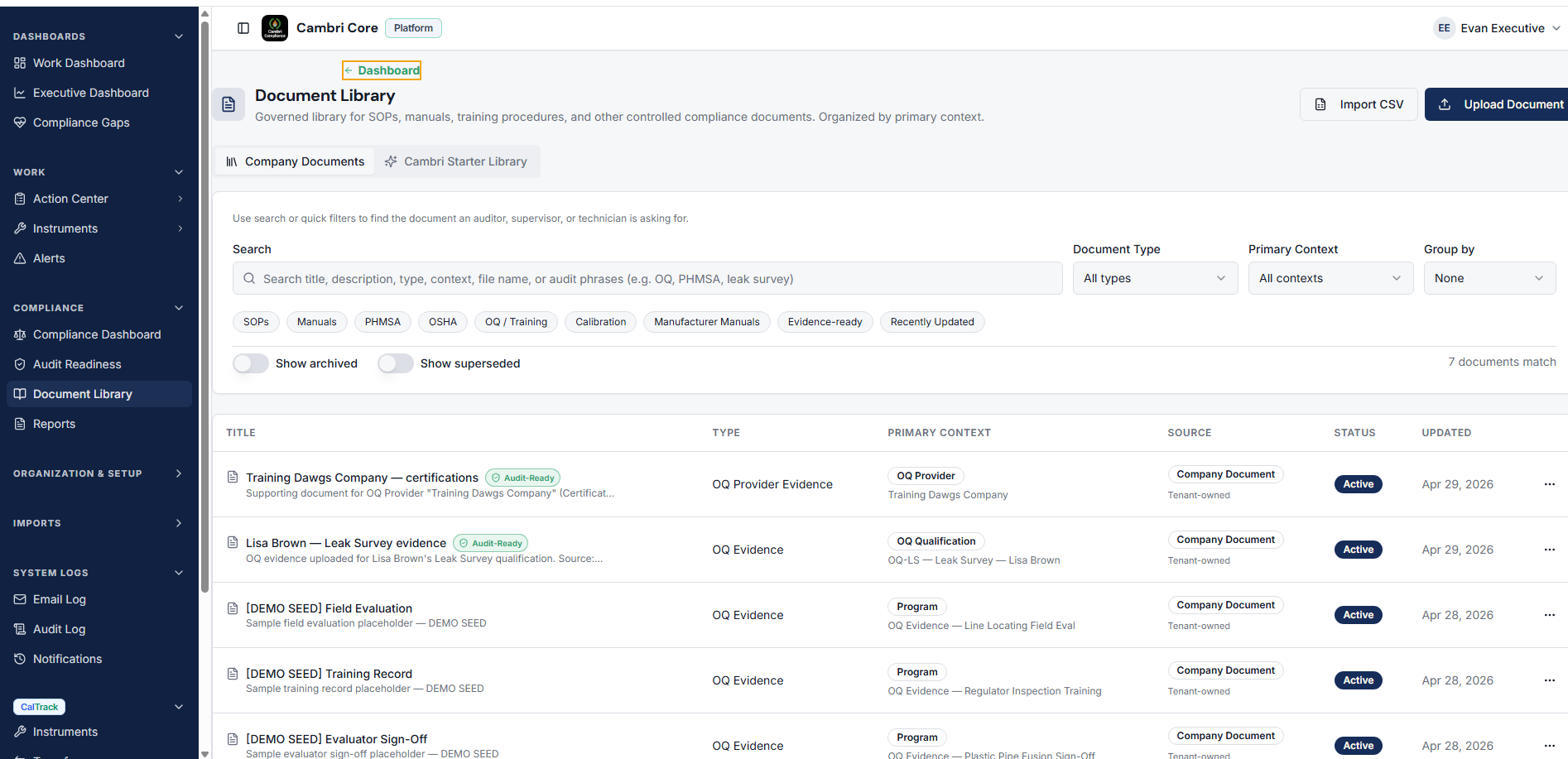1568x759 pixels.
Task: Collapse the Compliance section chevron
Action: [x=179, y=308]
